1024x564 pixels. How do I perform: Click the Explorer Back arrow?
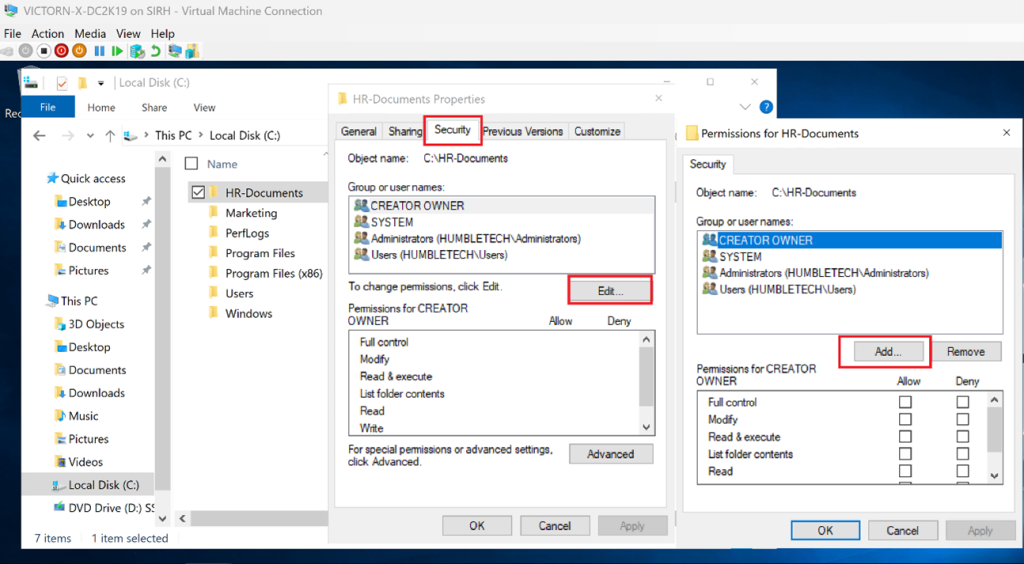pyautogui.click(x=39, y=135)
